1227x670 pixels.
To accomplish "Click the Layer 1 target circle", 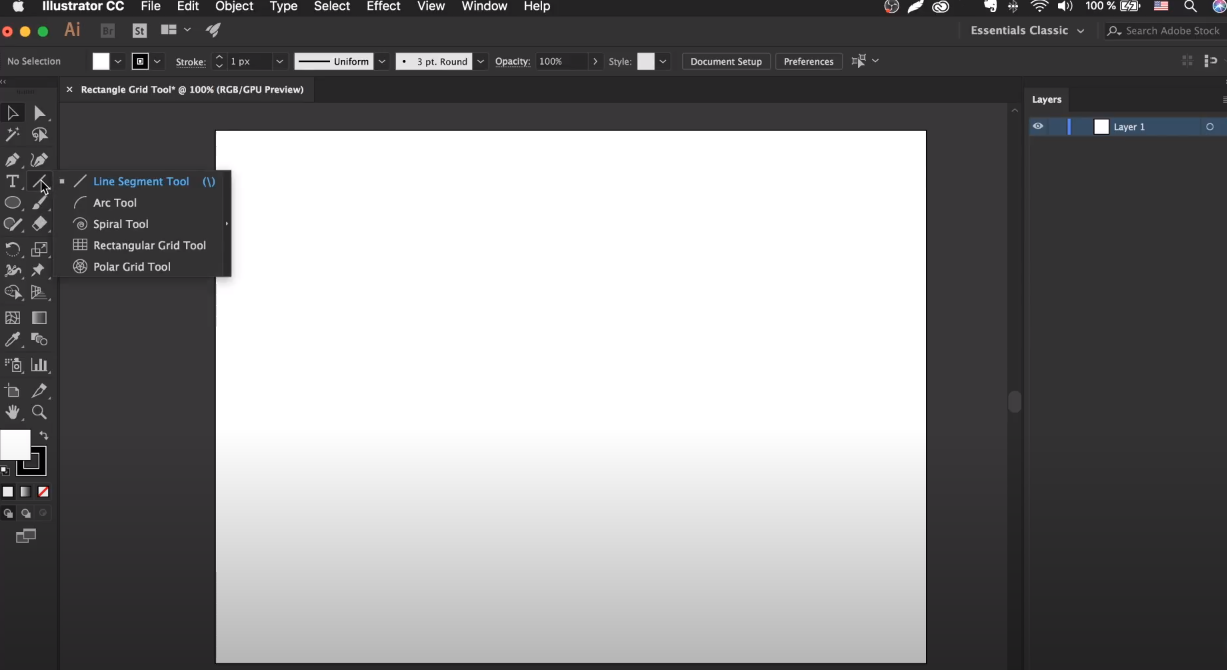I will click(1210, 127).
